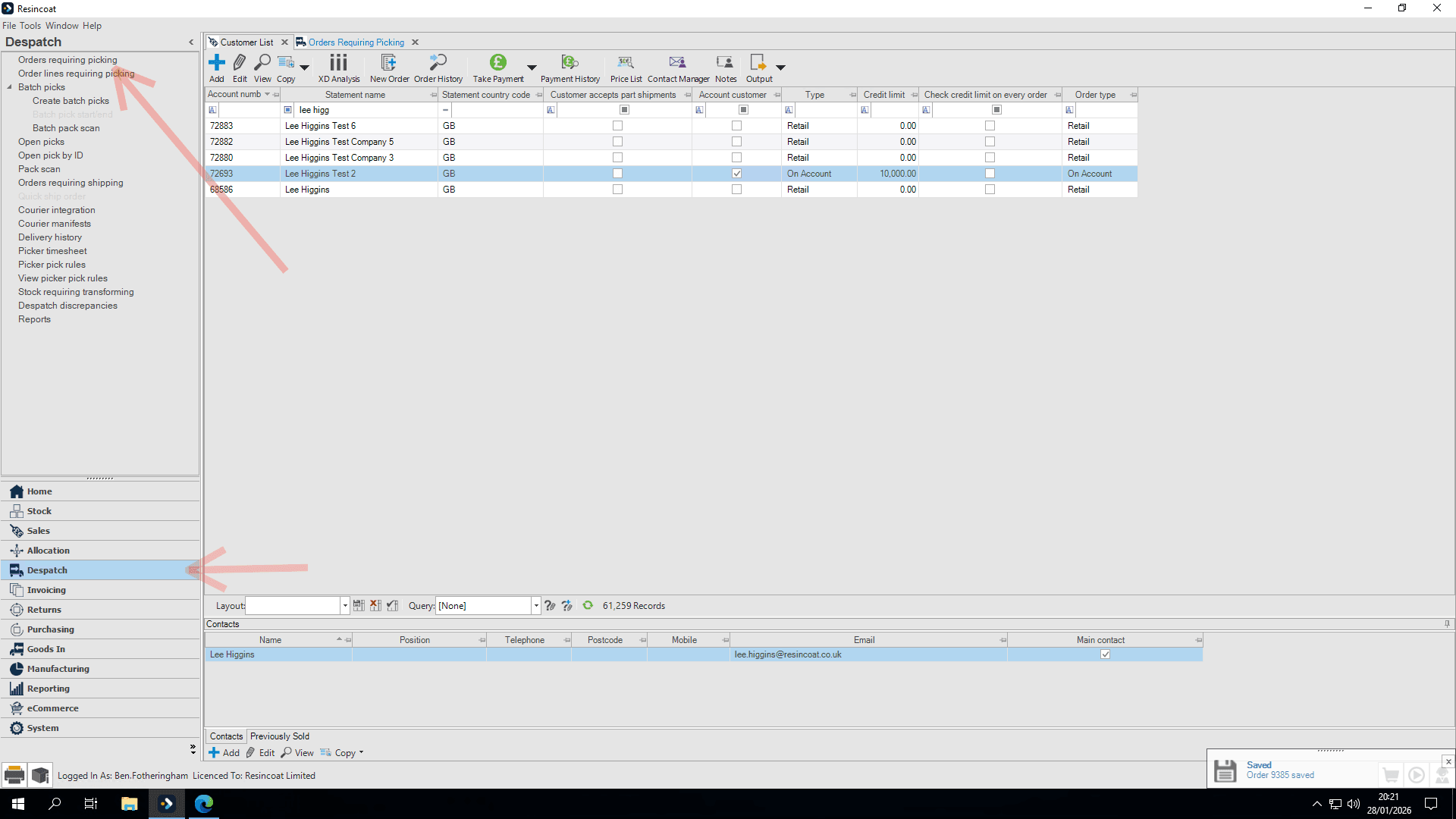
Task: Switch to the Orders Requiring Picking tab
Action: pyautogui.click(x=356, y=42)
